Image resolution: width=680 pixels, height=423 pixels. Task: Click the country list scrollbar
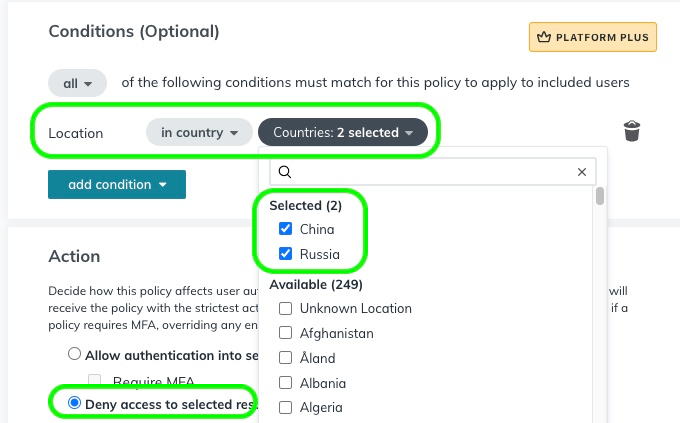pos(600,196)
